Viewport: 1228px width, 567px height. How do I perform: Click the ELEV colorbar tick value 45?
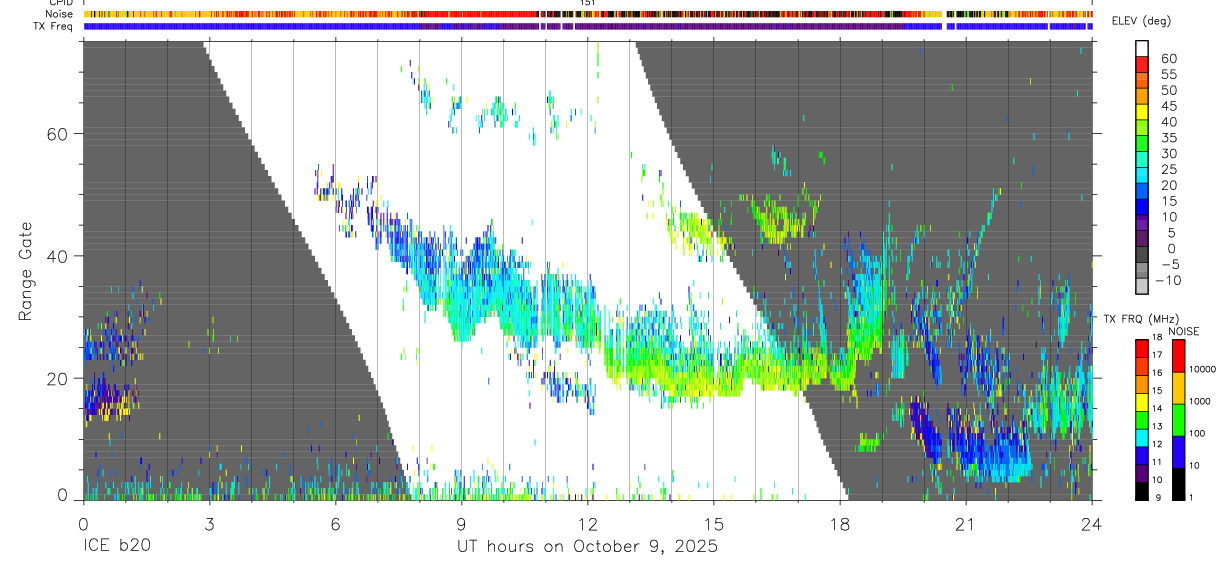tap(1168, 106)
